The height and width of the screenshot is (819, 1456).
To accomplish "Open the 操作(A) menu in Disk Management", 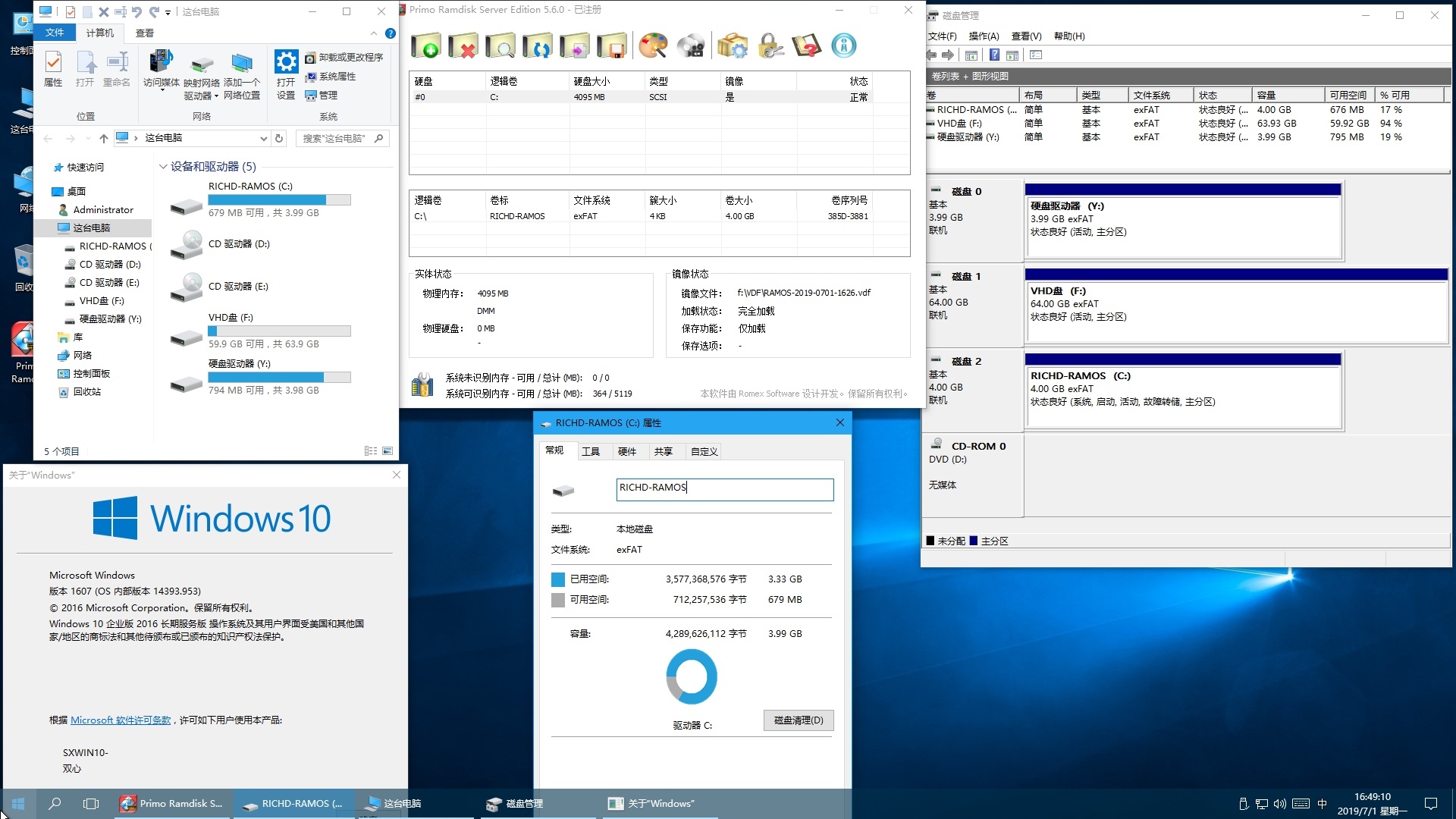I will 984,36.
